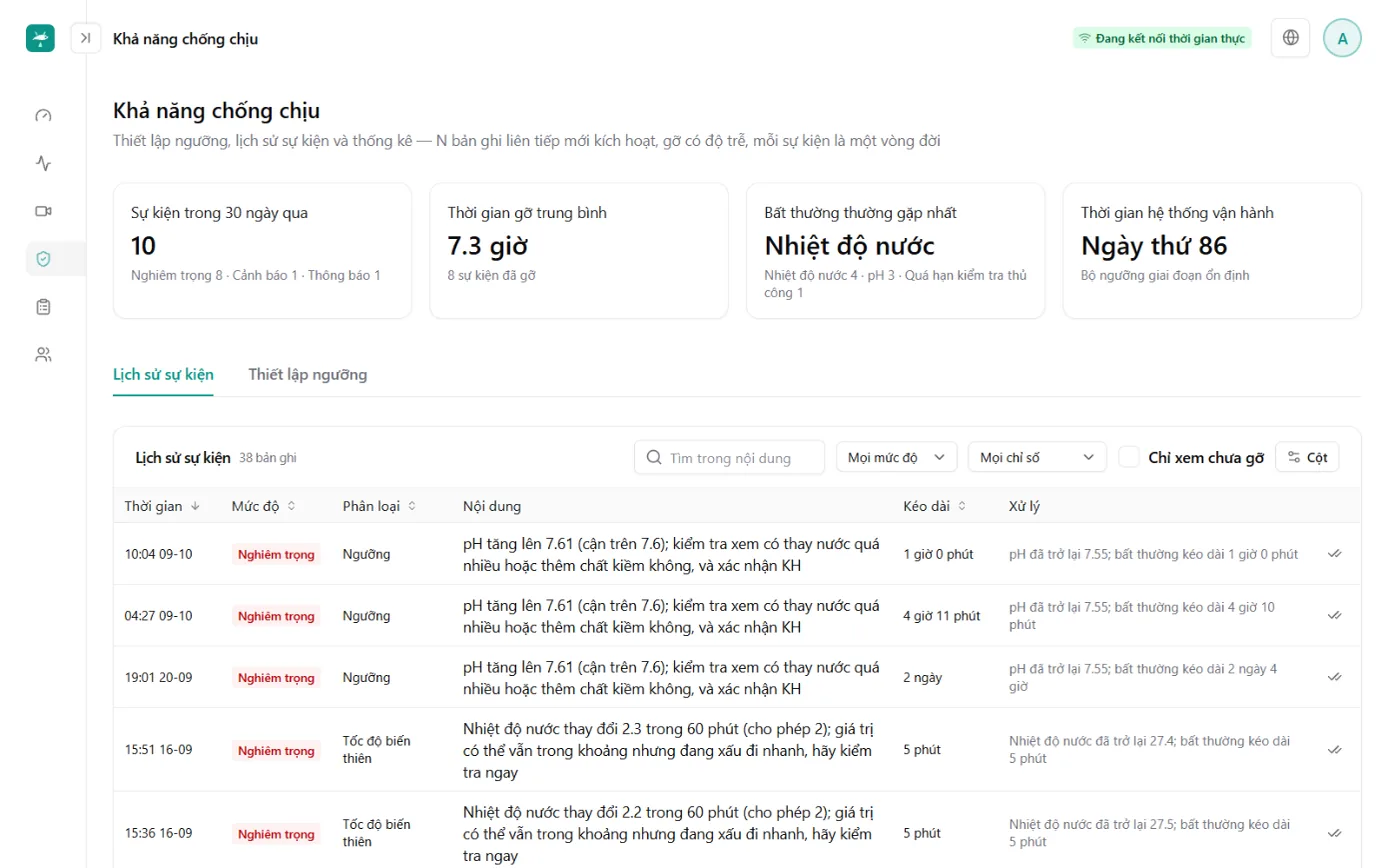Screen dimensions: 1388x868
Task: Open the users icon in sidebar
Action: [43, 354]
